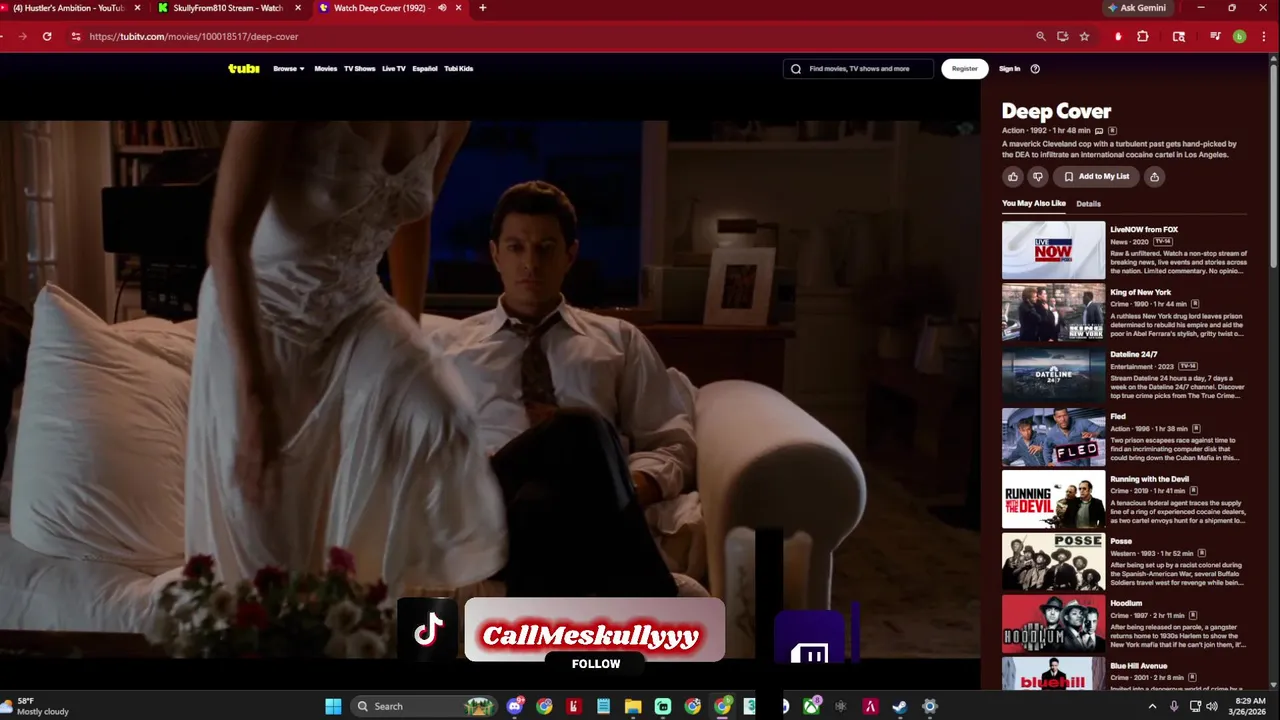Open the Chrome three-dot menu
Screen dimensions: 1280x720
click(1262, 36)
